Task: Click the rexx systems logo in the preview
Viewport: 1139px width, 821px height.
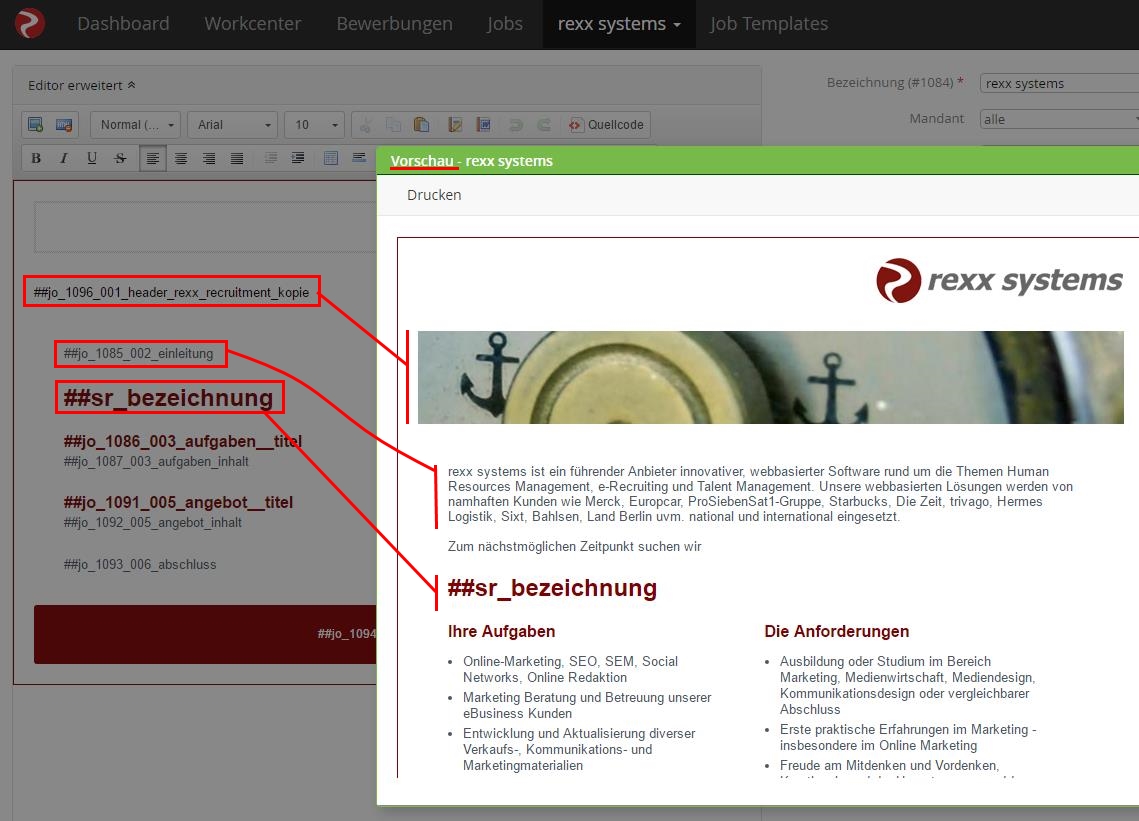Action: click(x=999, y=280)
